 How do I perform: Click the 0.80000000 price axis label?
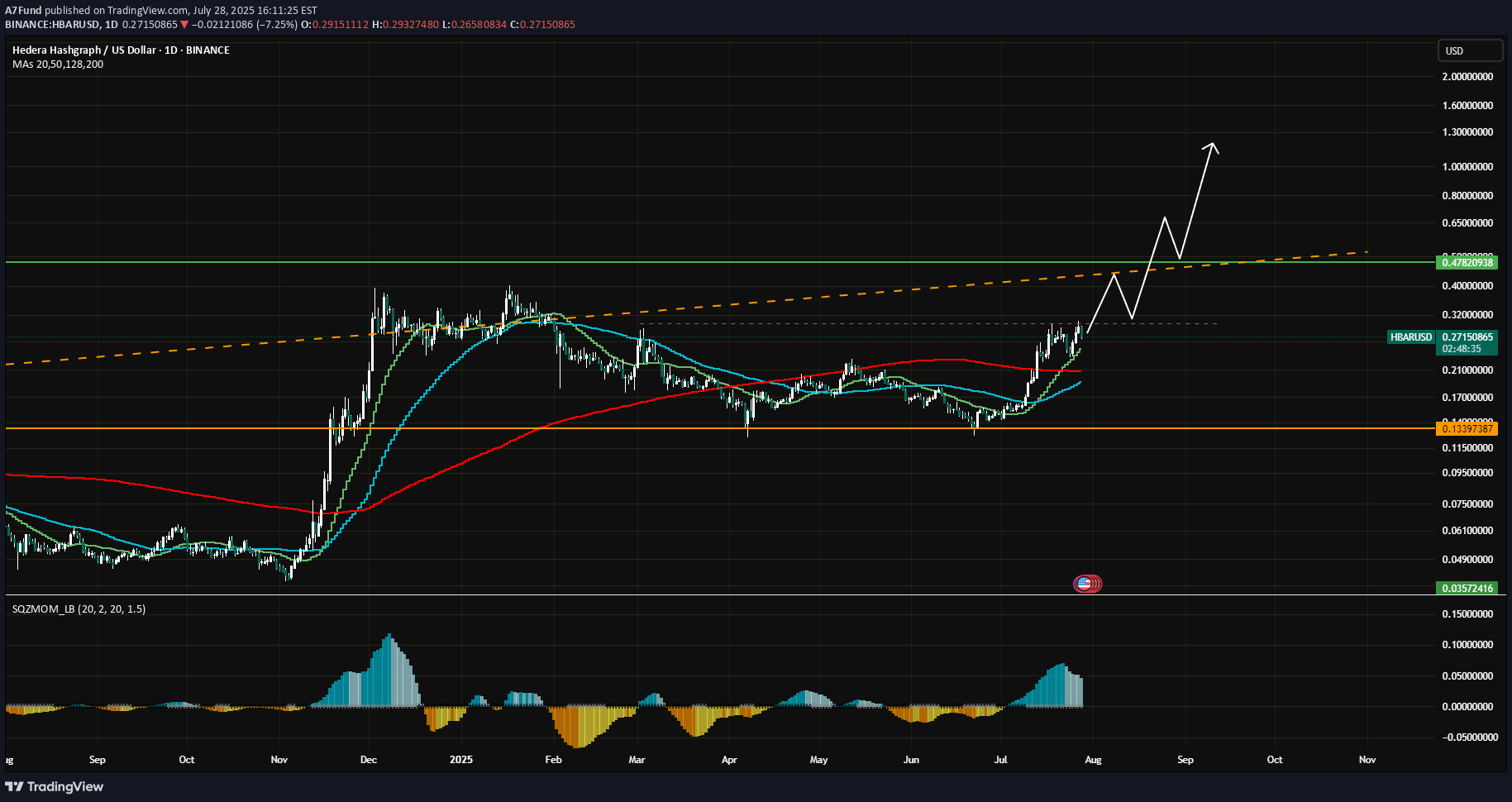pyautogui.click(x=1467, y=195)
